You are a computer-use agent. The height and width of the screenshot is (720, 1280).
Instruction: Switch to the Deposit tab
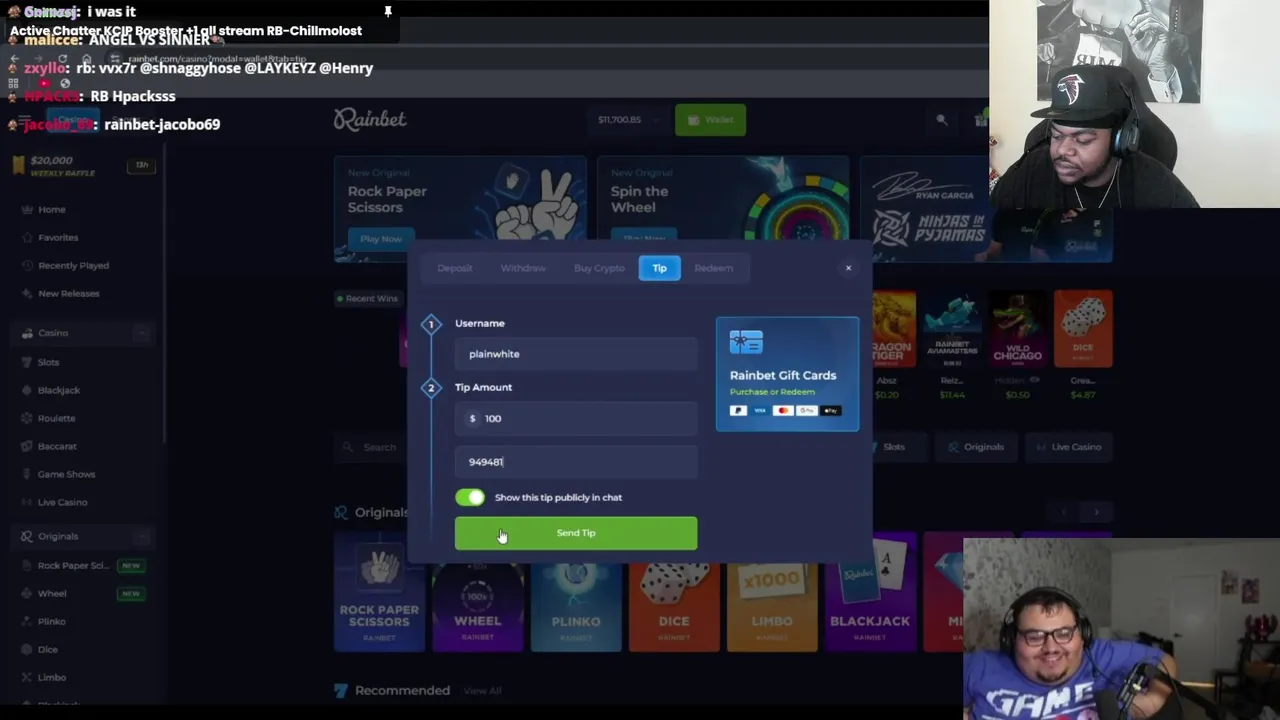pos(454,268)
